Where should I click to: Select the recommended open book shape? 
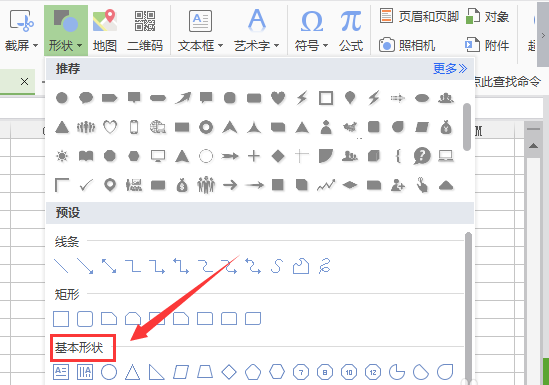point(86,156)
